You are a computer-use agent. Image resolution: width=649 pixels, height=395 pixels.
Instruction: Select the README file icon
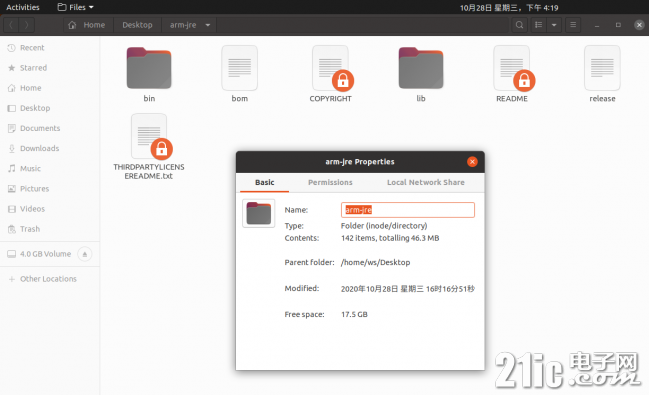tap(512, 68)
